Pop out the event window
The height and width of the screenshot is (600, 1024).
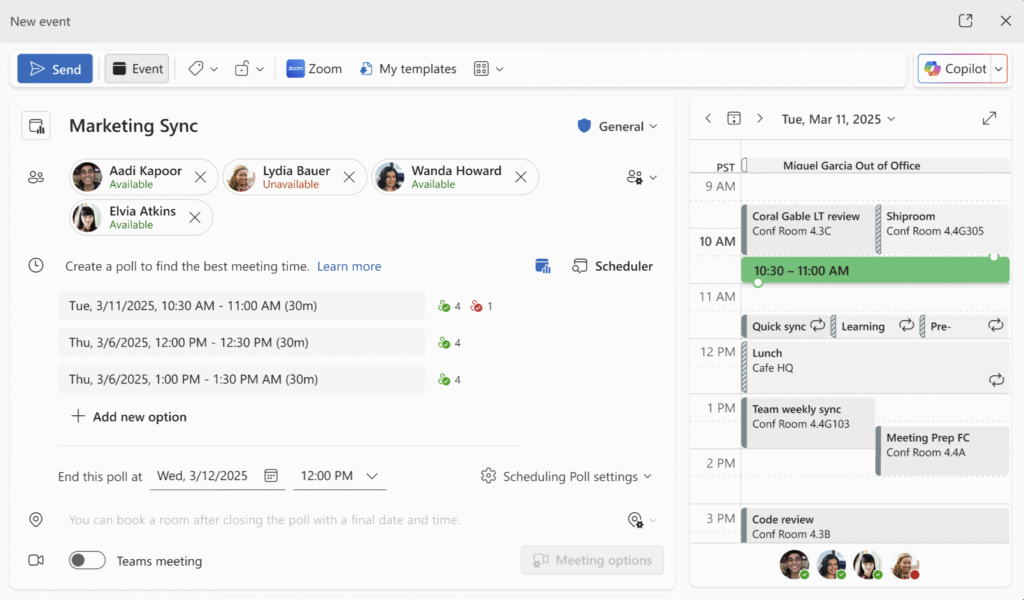tap(965, 21)
